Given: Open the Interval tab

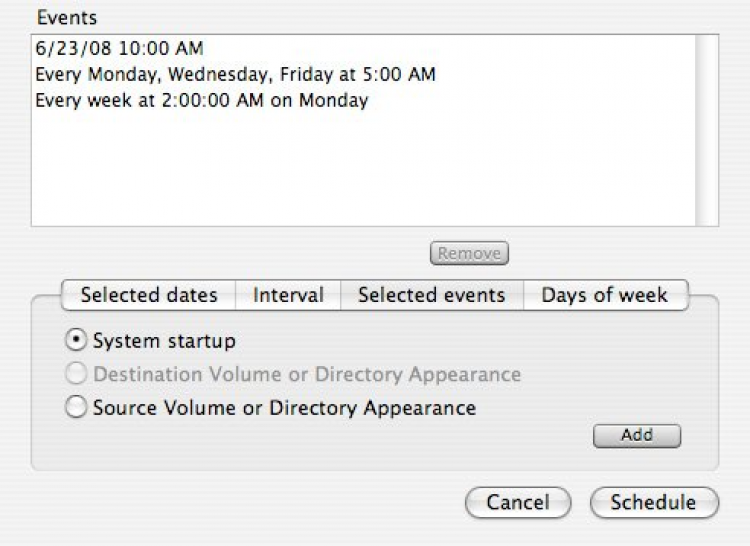Looking at the screenshot, I should 288,295.
